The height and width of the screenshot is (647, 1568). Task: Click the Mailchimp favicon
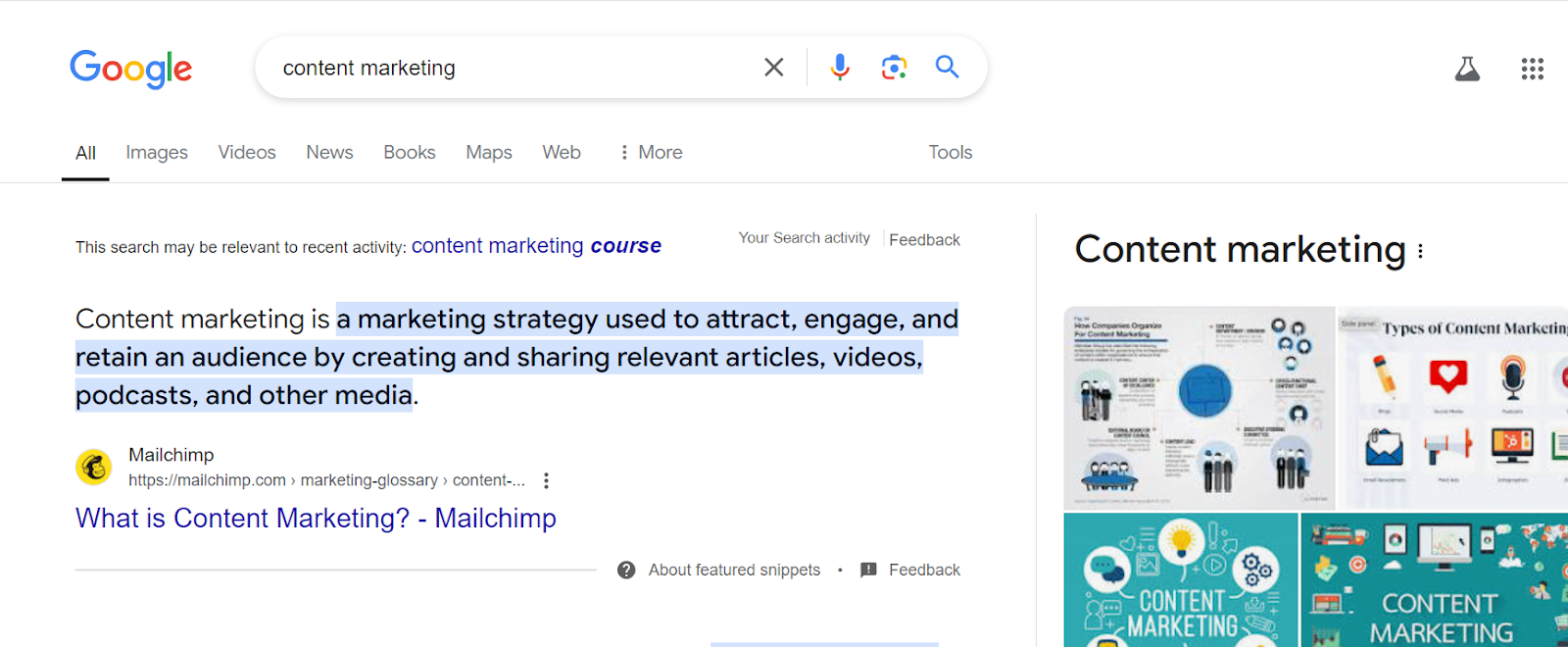(x=94, y=467)
